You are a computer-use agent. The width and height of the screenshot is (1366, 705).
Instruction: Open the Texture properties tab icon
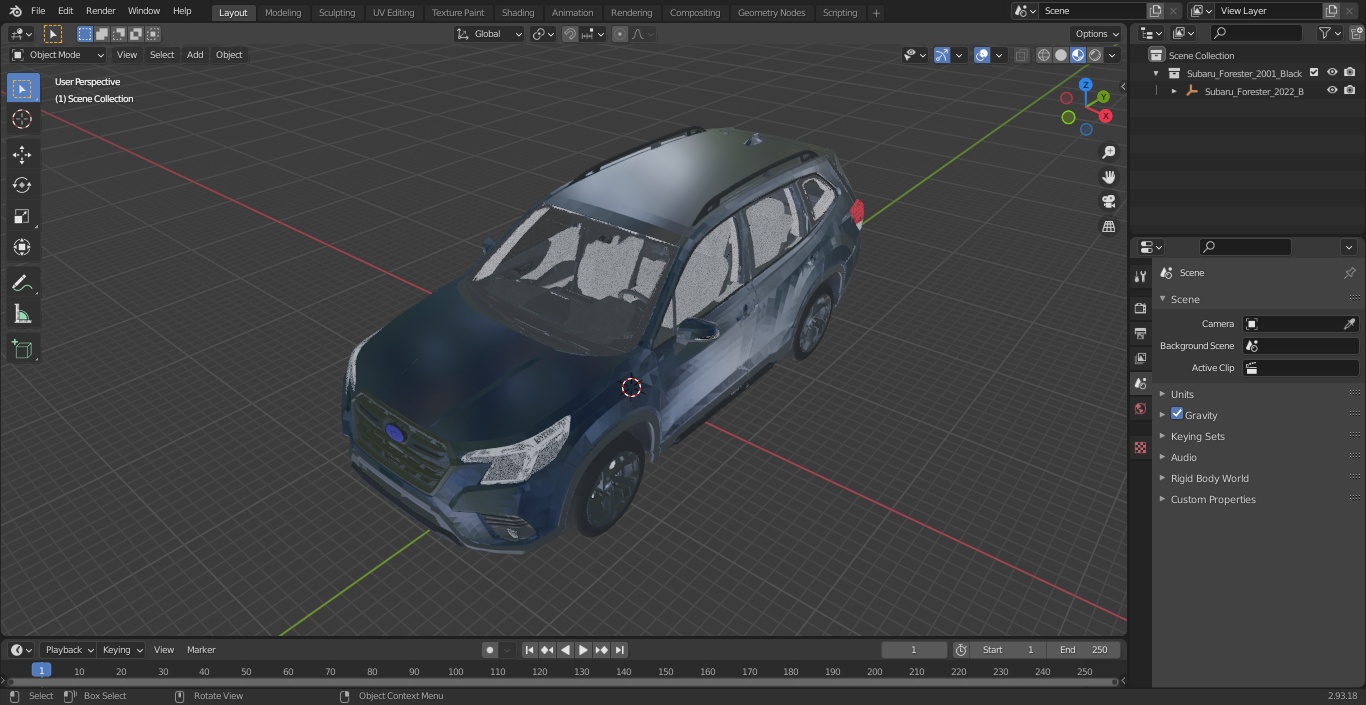[x=1140, y=447]
